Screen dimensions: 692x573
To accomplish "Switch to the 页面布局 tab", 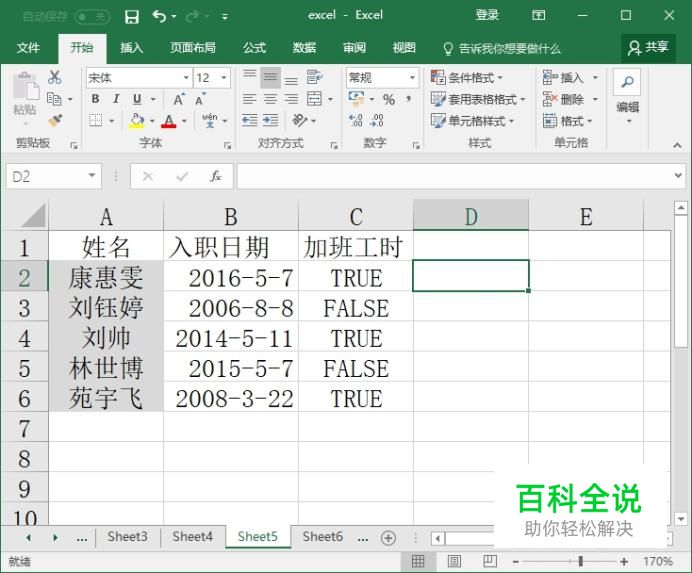I will 193,48.
